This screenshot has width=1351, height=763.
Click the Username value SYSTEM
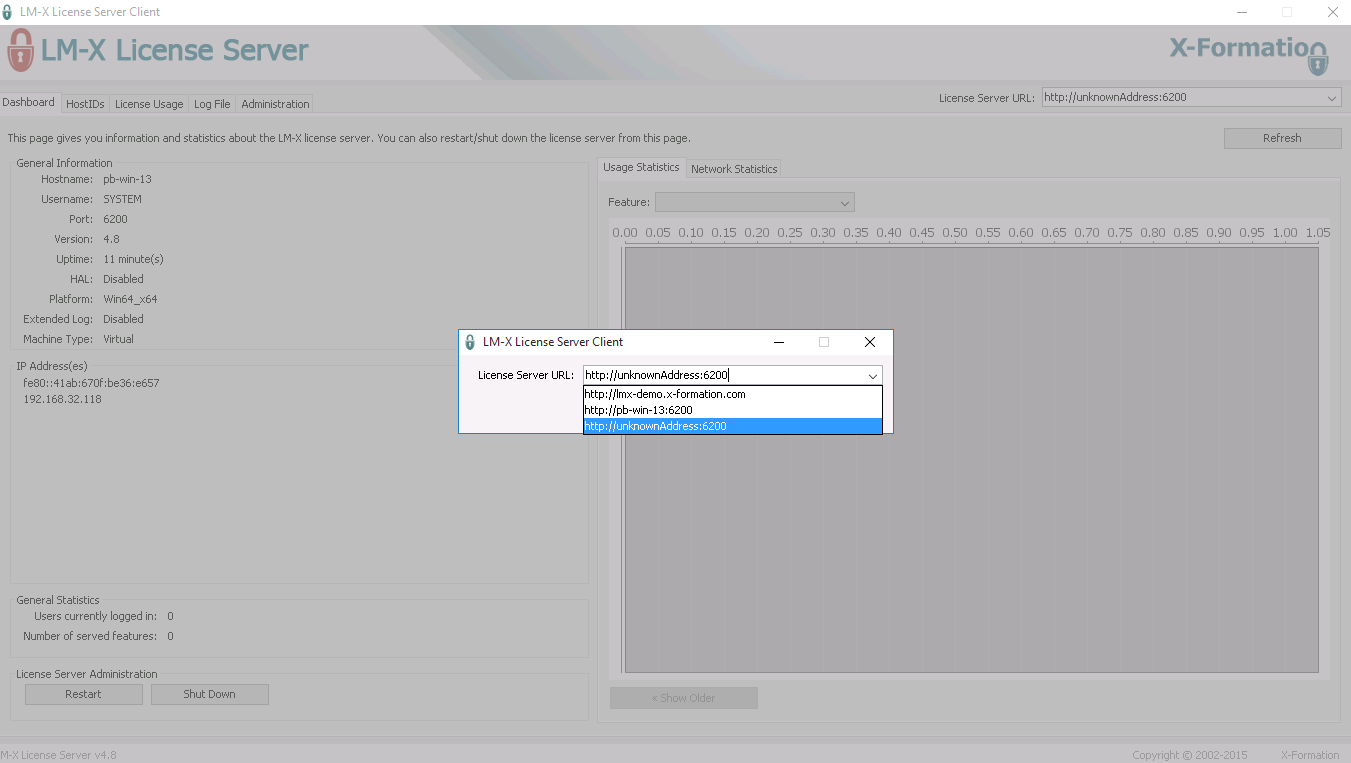tap(122, 199)
